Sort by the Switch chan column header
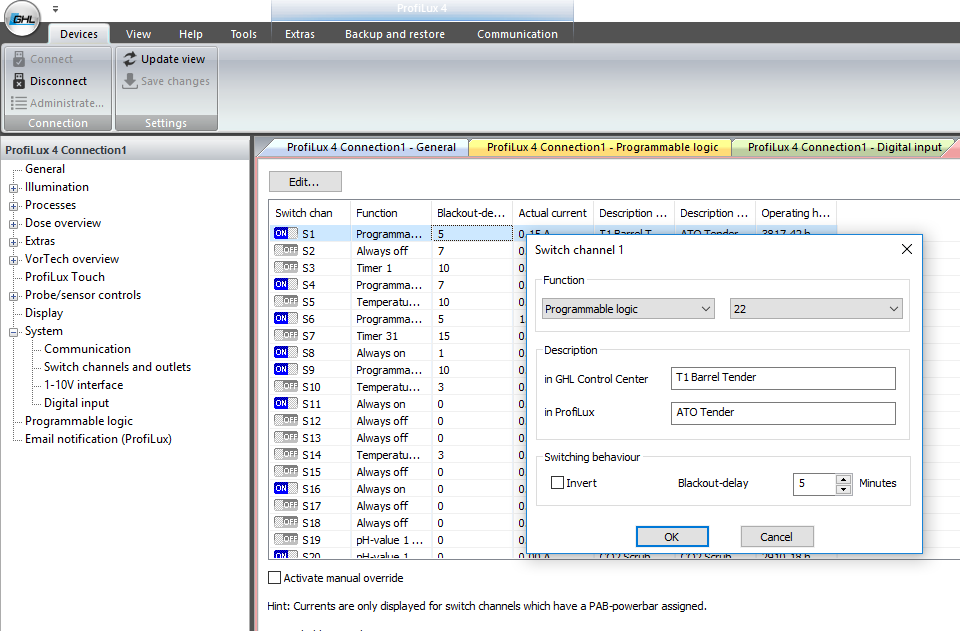The height and width of the screenshot is (631, 960). click(x=309, y=212)
